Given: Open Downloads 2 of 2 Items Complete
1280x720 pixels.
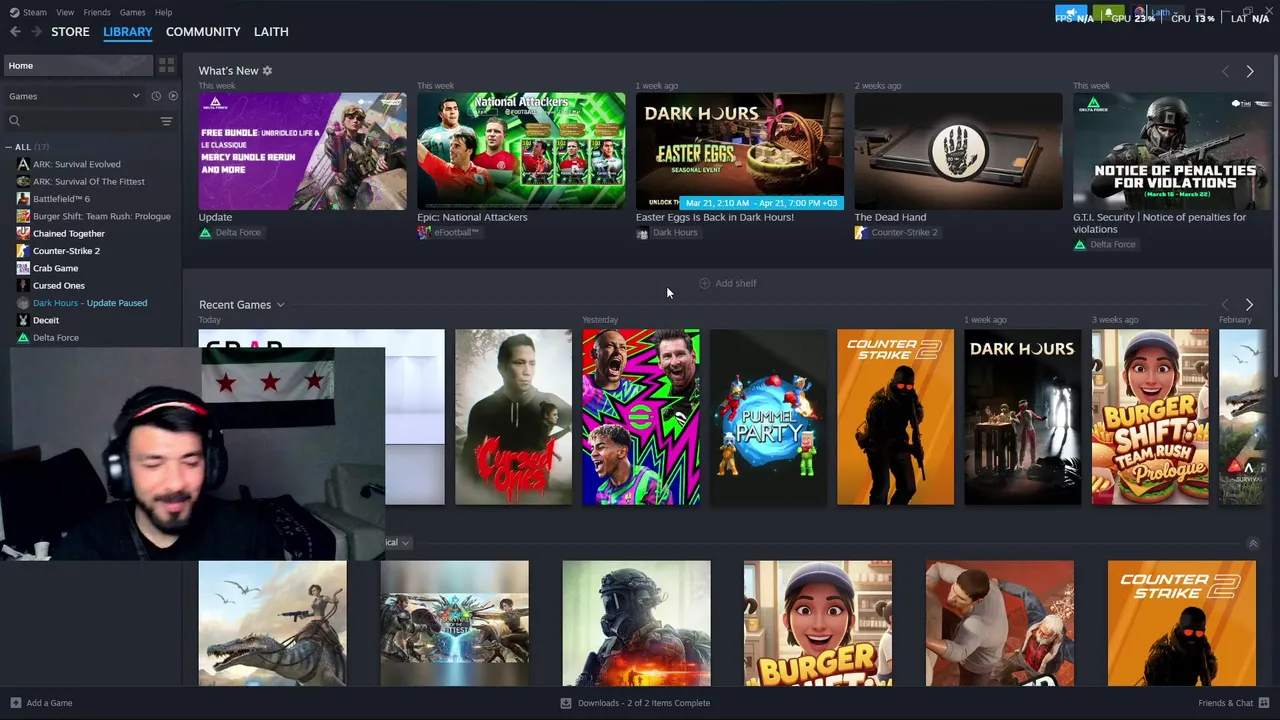Looking at the screenshot, I should pyautogui.click(x=644, y=703).
